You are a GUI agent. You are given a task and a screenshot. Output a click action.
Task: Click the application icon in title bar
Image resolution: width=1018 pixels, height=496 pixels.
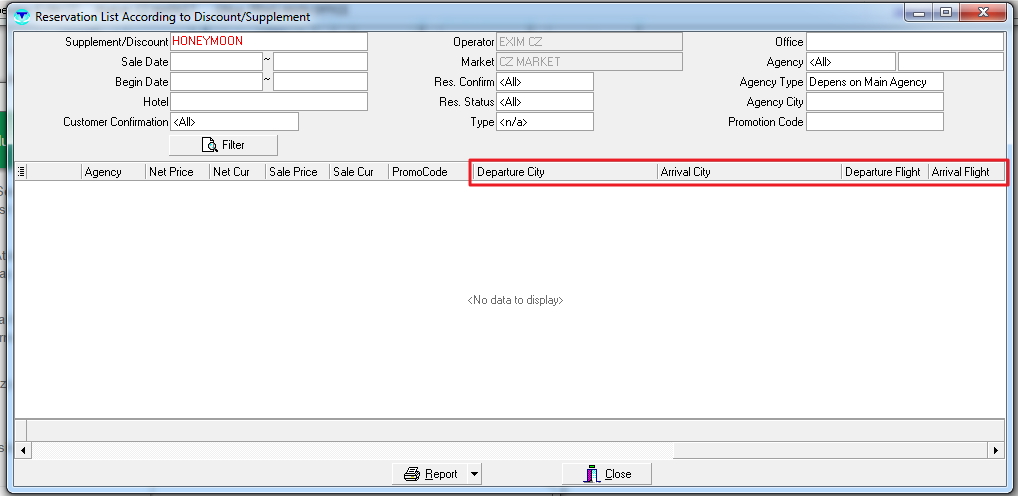pos(22,16)
